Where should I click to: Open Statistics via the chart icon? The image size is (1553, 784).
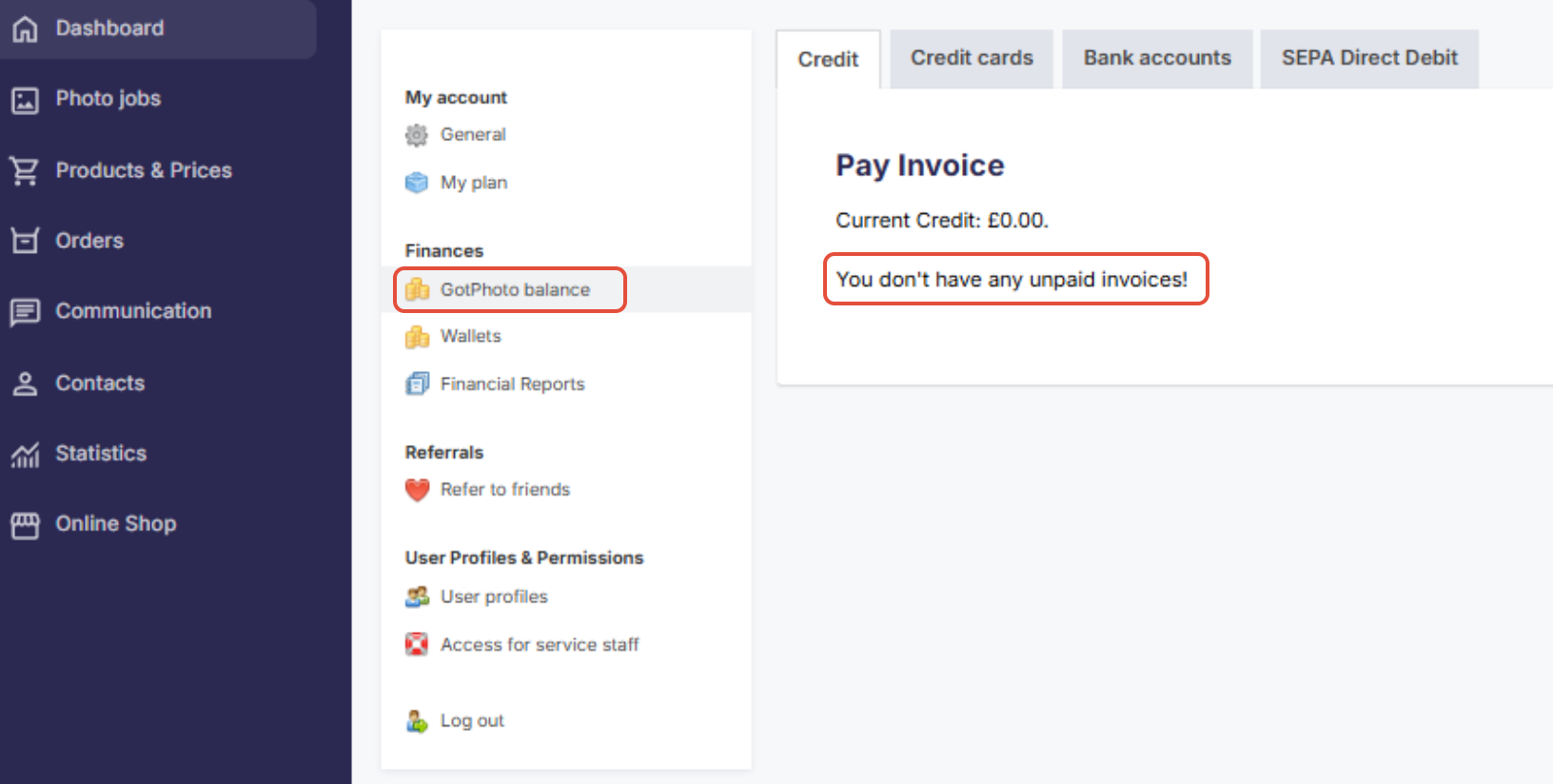pyautogui.click(x=26, y=453)
